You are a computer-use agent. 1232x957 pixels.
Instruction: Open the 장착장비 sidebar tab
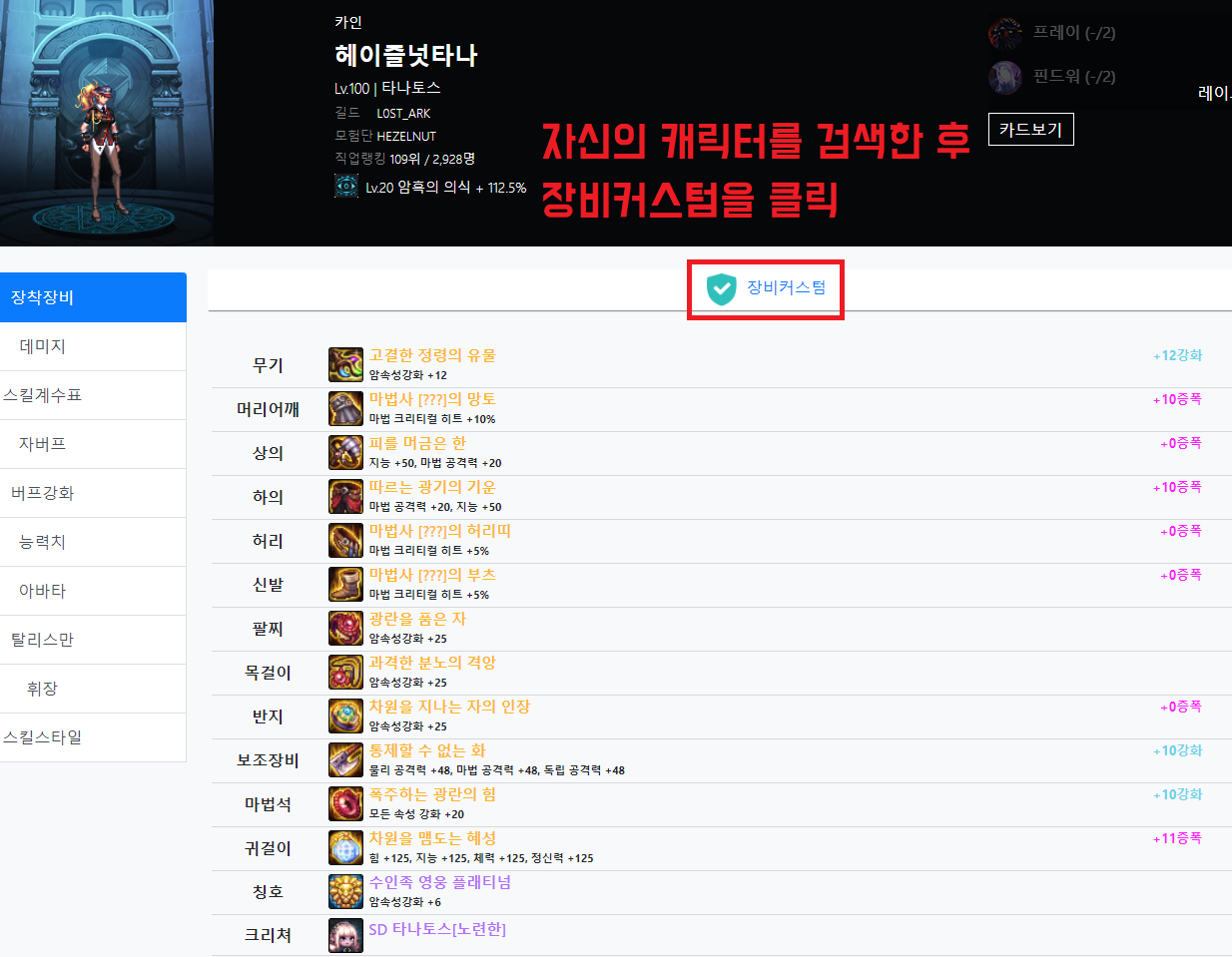[x=93, y=297]
